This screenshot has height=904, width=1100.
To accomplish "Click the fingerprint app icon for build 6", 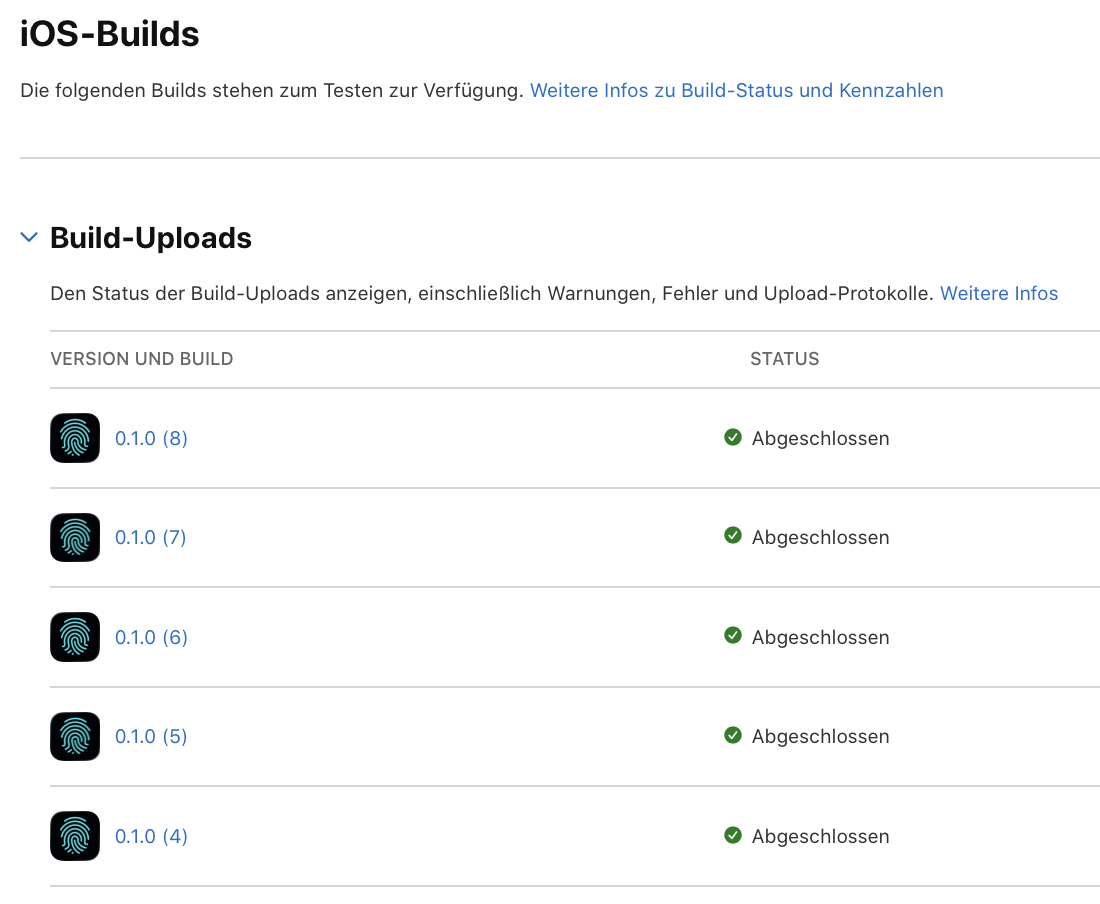I will tap(75, 637).
